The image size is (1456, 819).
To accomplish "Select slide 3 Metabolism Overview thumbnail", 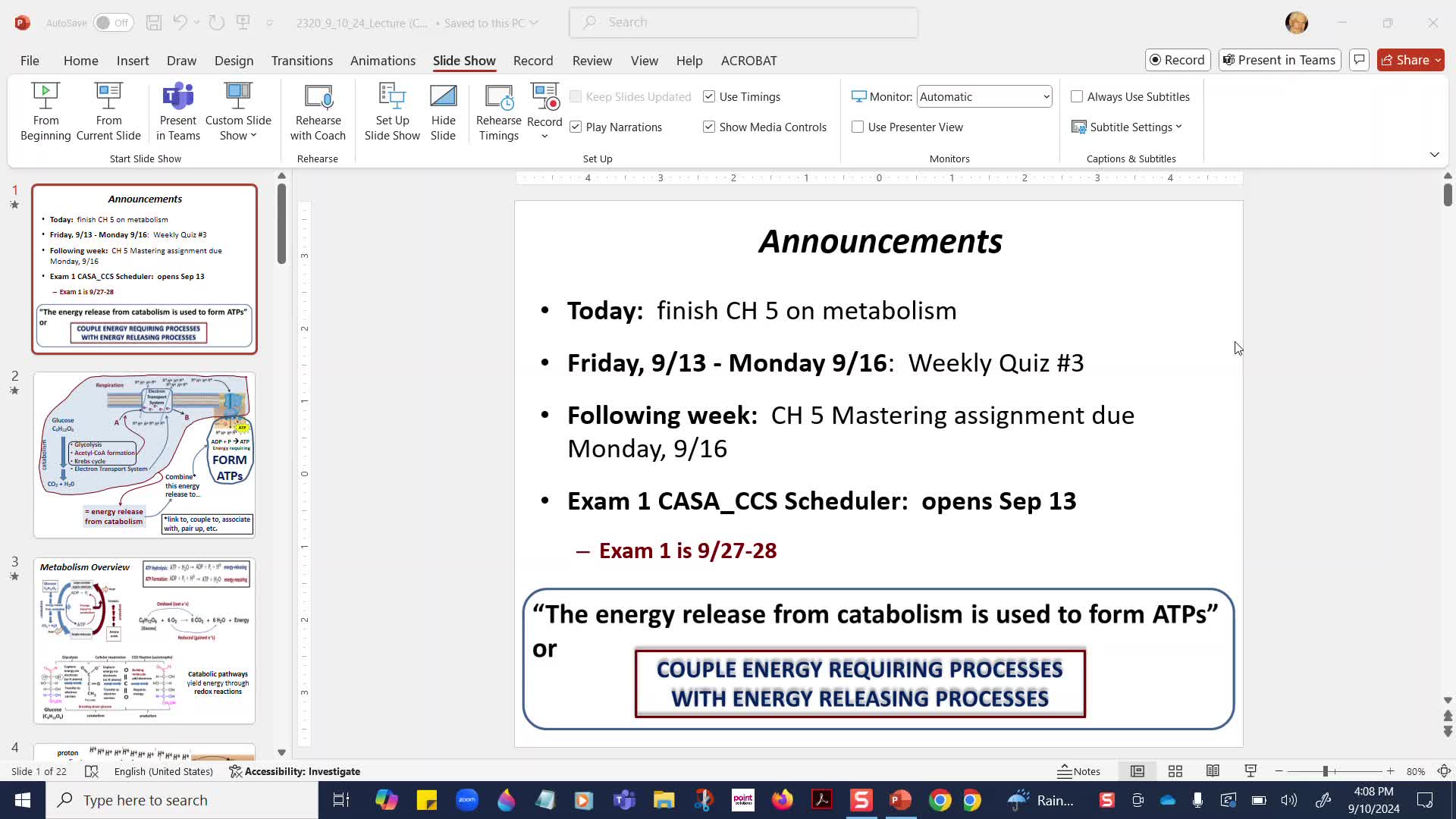I will [x=144, y=641].
